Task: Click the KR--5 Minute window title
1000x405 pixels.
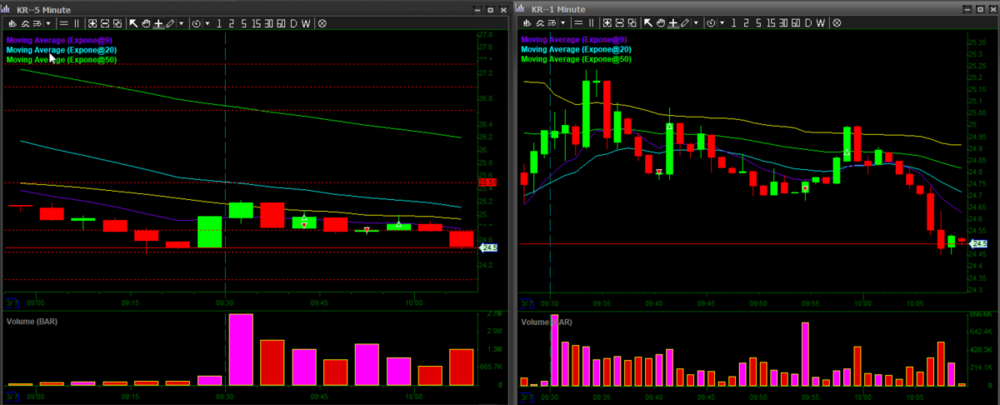Action: pos(45,8)
